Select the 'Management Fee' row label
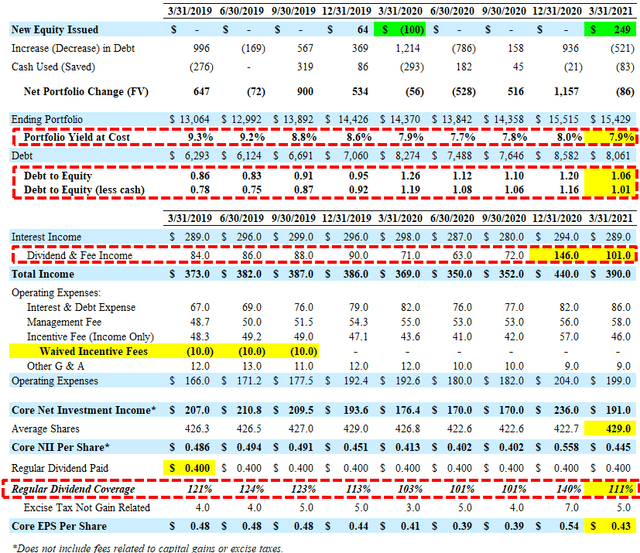640x553 pixels. point(64,322)
